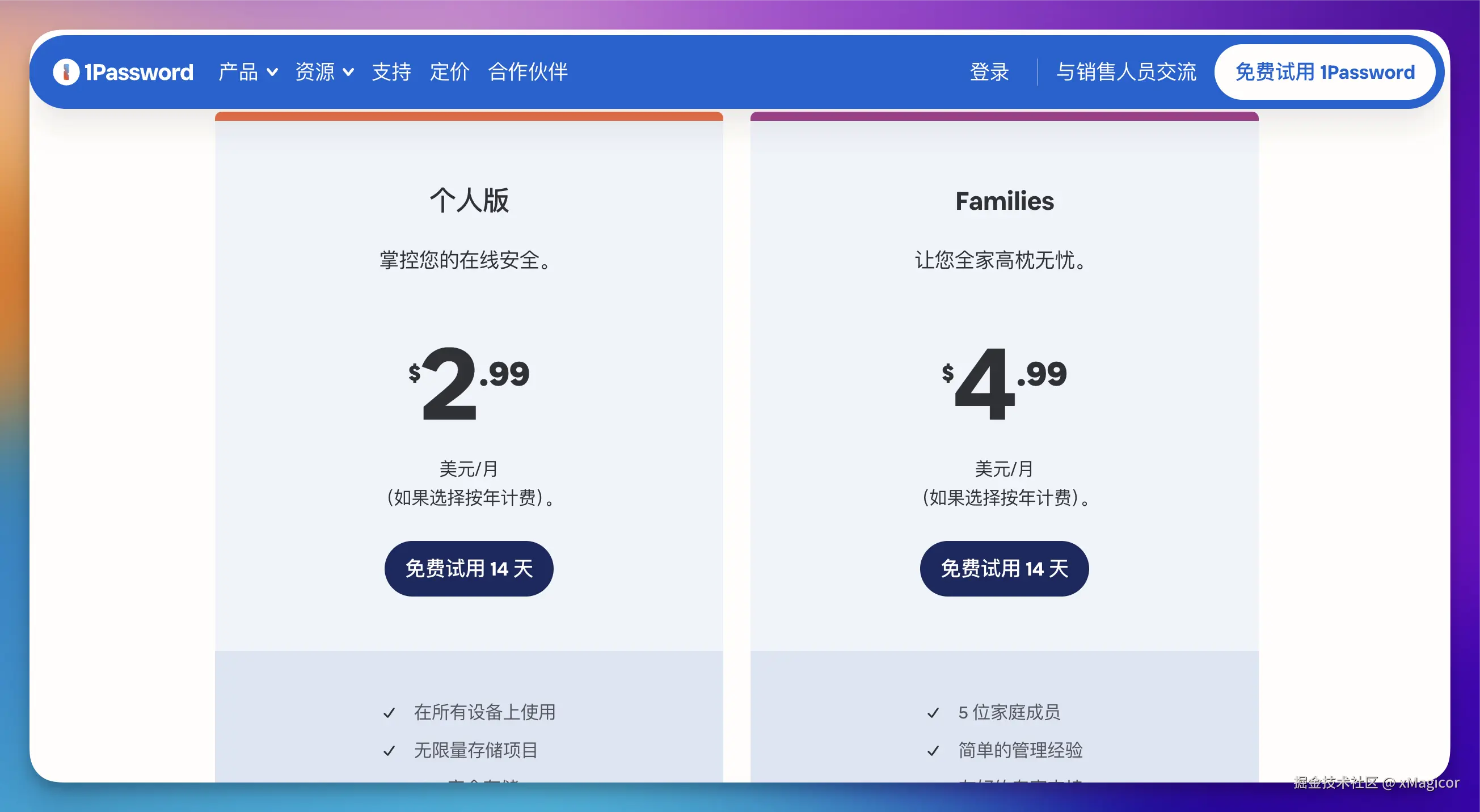
Task: Select 定价 in the navigation bar
Action: (x=449, y=72)
